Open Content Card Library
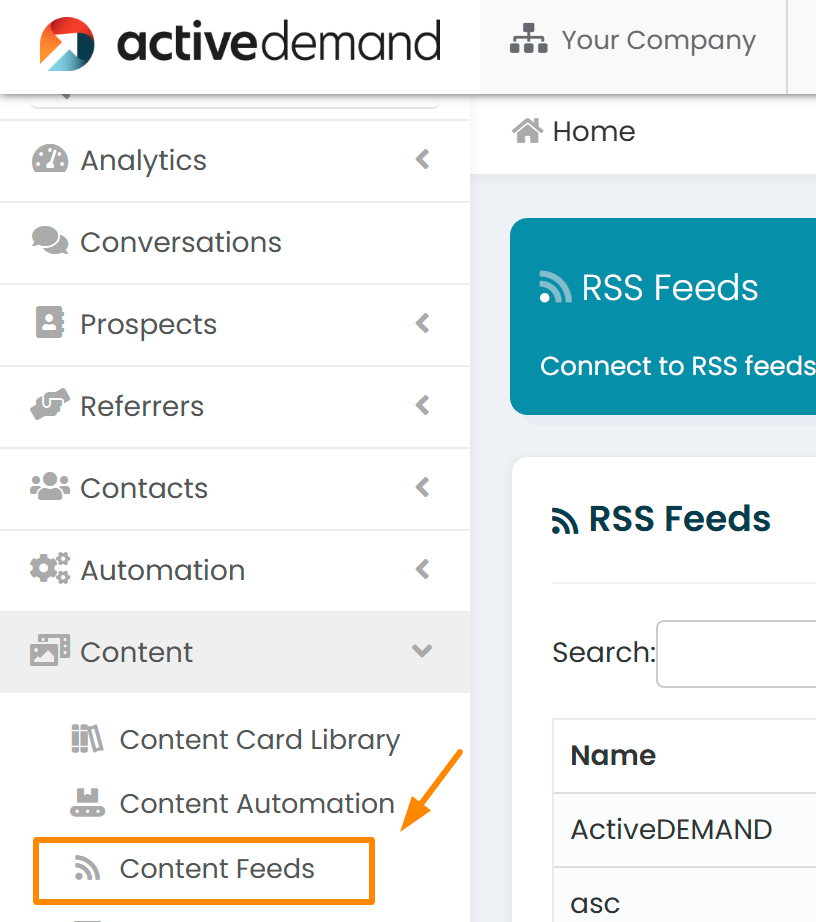 (x=235, y=740)
